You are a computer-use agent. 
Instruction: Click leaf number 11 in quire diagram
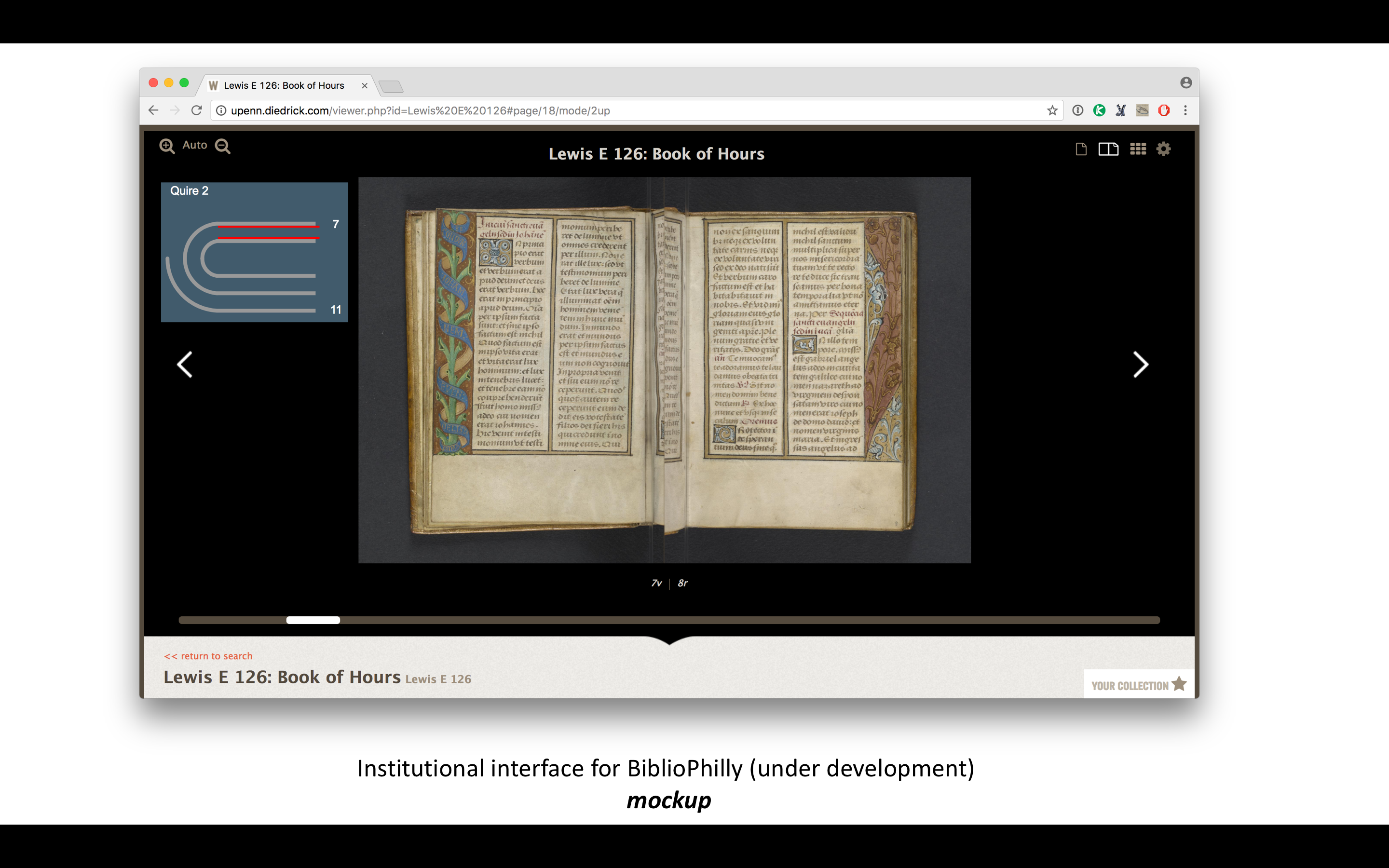(x=336, y=310)
